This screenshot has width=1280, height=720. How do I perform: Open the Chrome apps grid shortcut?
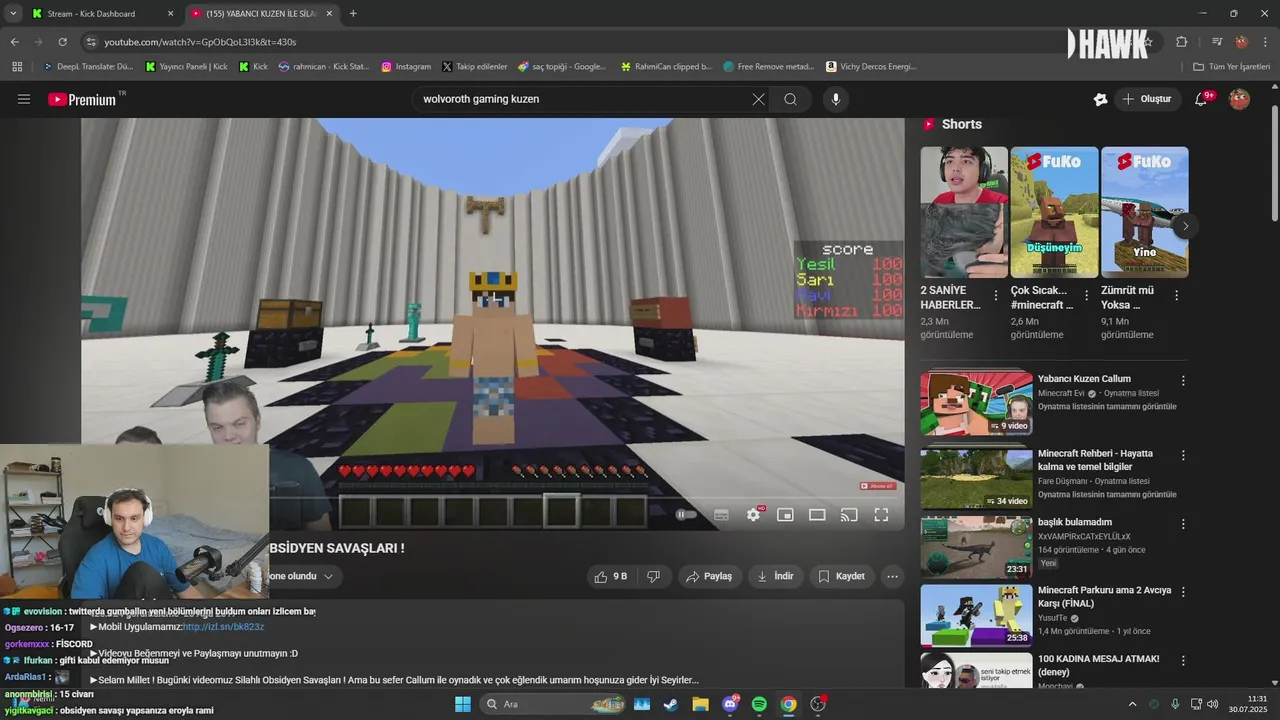17,67
